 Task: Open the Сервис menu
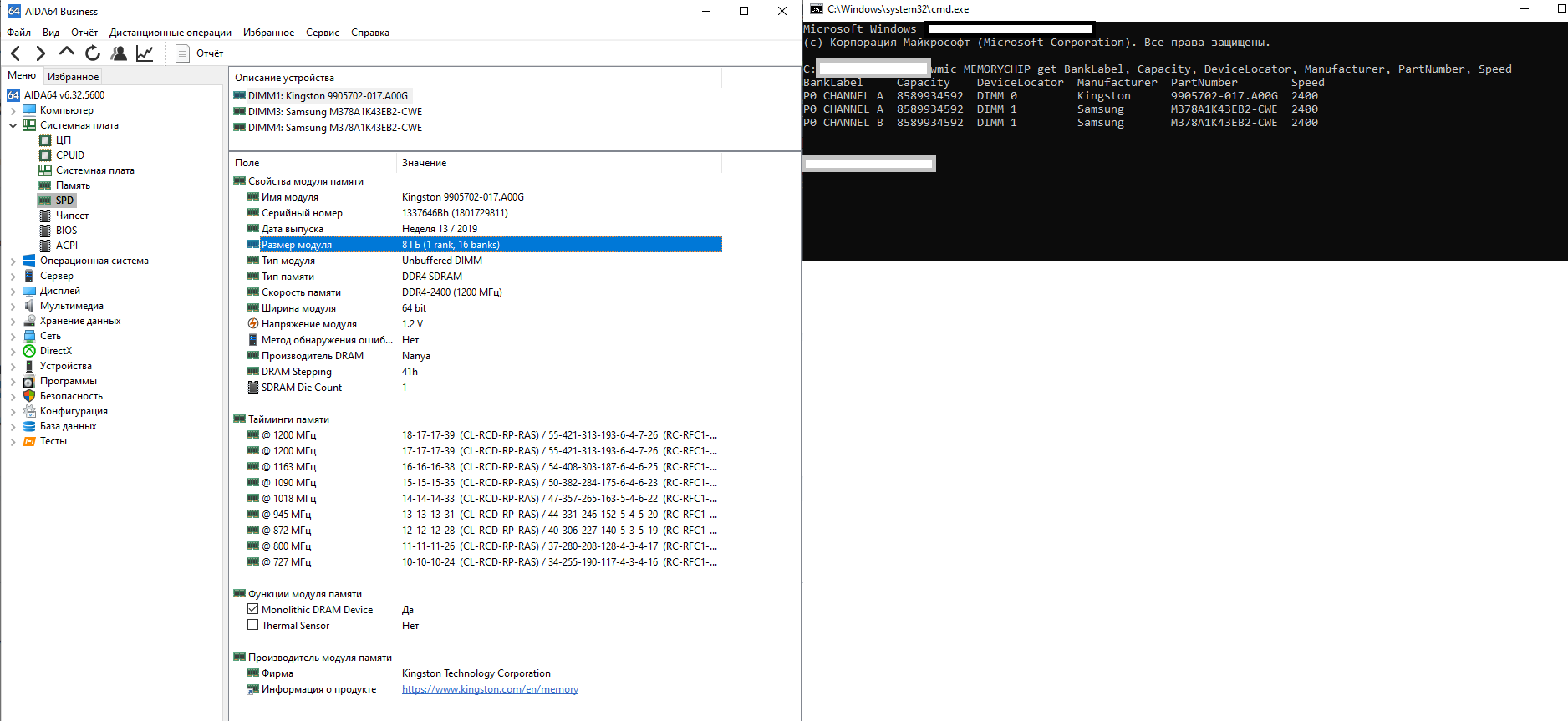(x=323, y=33)
